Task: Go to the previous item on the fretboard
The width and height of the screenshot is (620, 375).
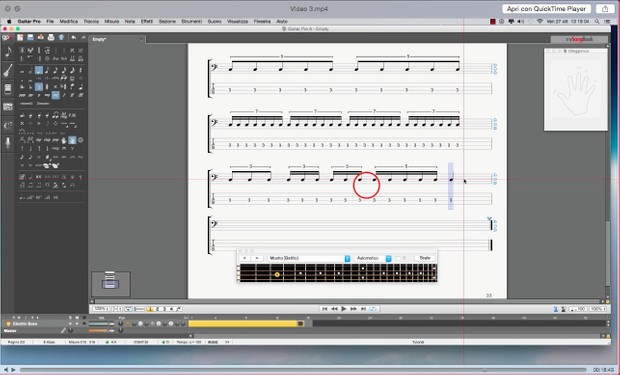Action: pos(245,258)
